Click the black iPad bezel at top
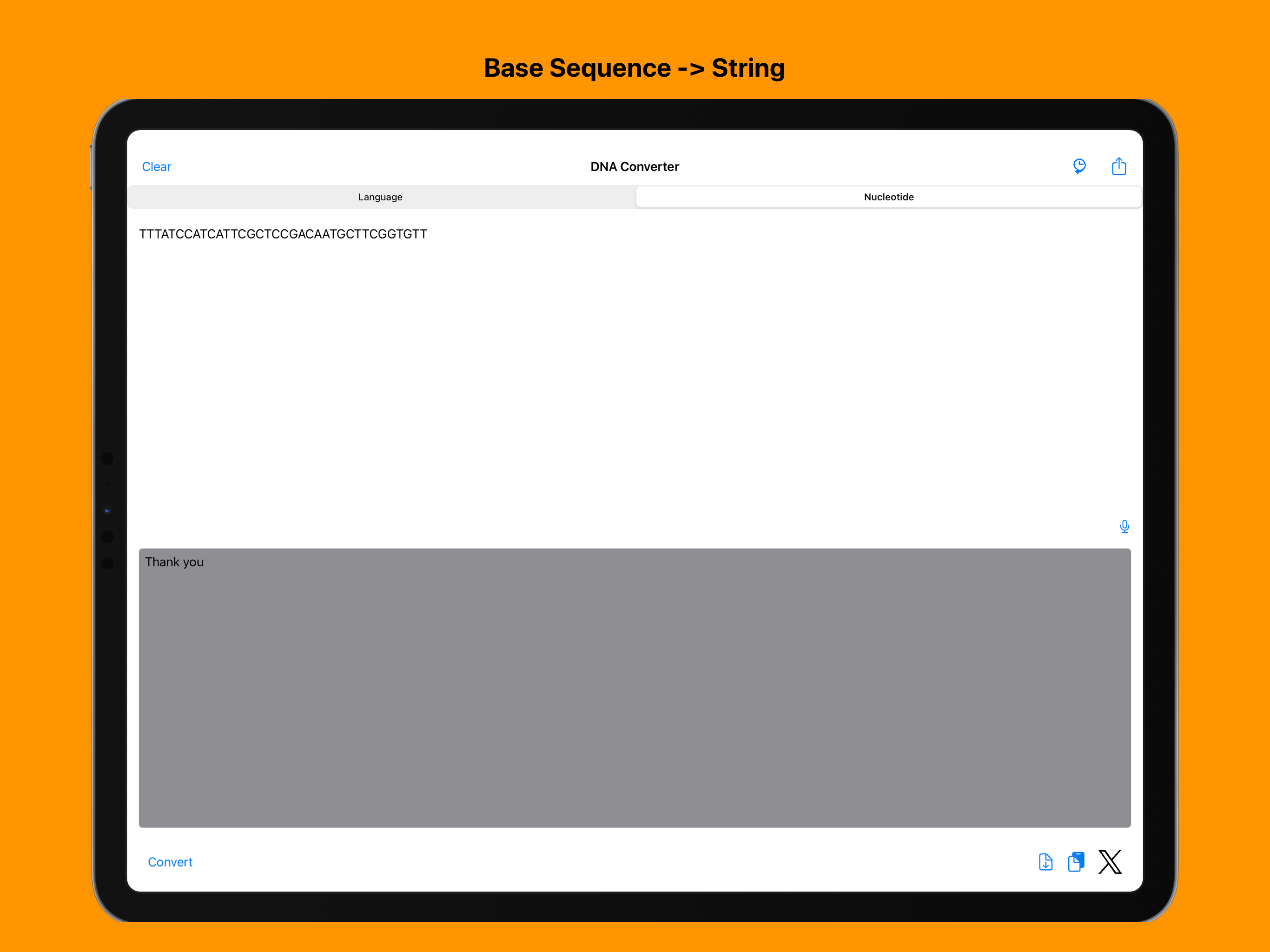1270x952 pixels. [x=635, y=114]
